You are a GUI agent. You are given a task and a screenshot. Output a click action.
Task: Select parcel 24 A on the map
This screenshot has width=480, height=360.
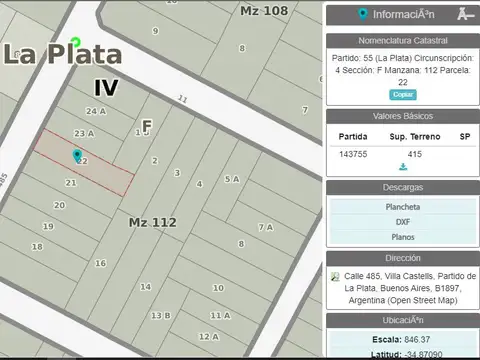coord(96,111)
